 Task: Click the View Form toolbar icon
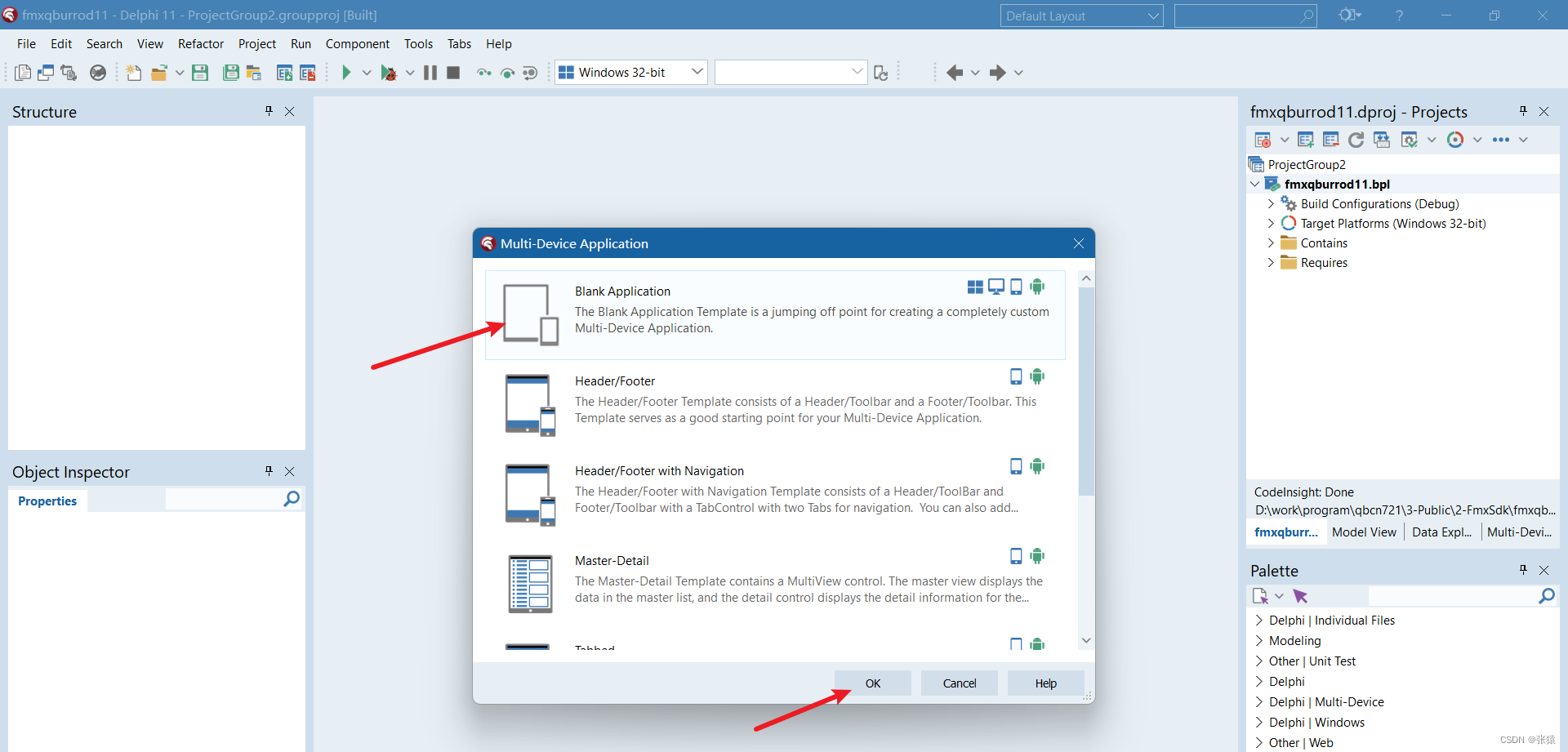tap(46, 73)
